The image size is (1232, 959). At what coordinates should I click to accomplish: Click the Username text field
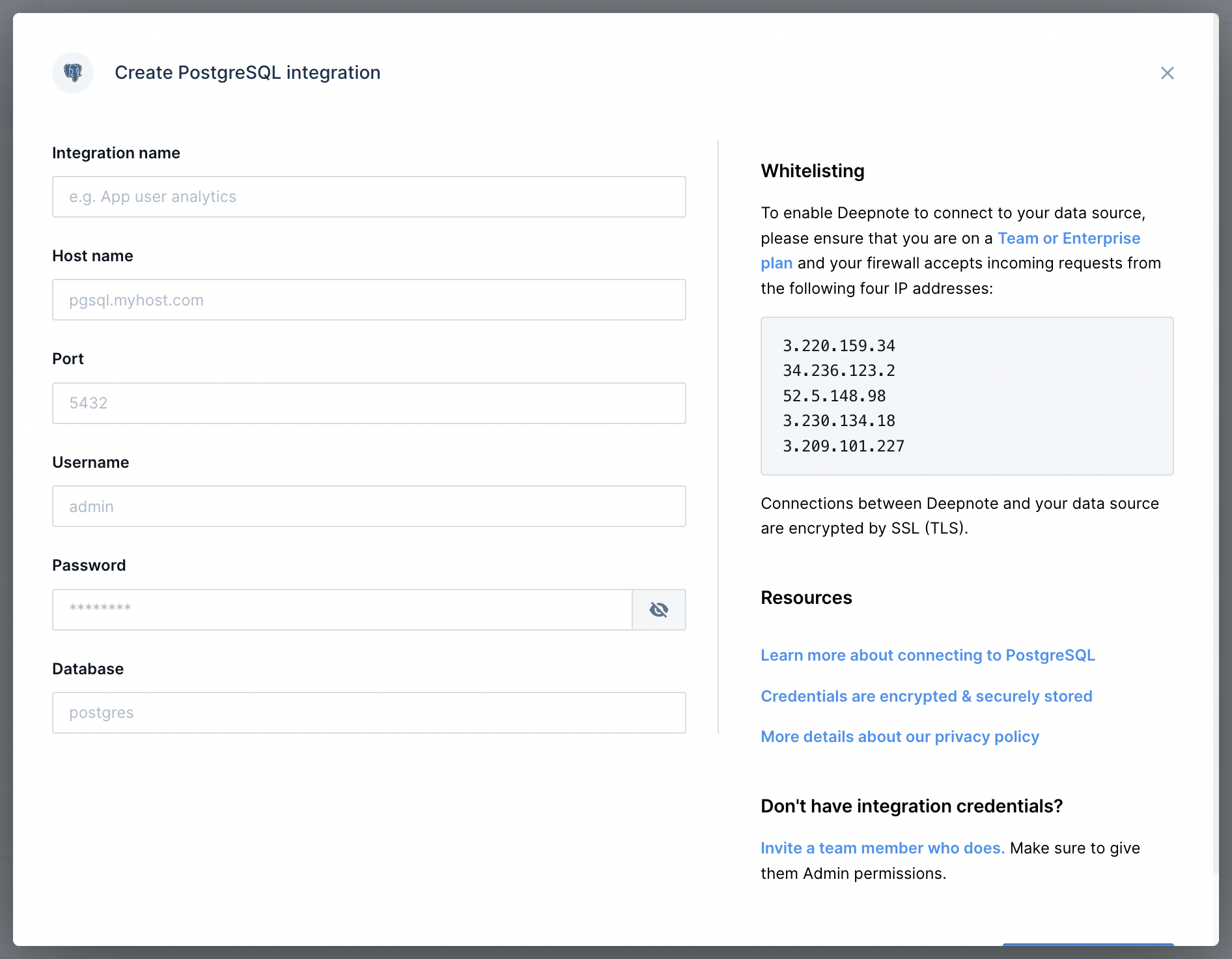369,506
